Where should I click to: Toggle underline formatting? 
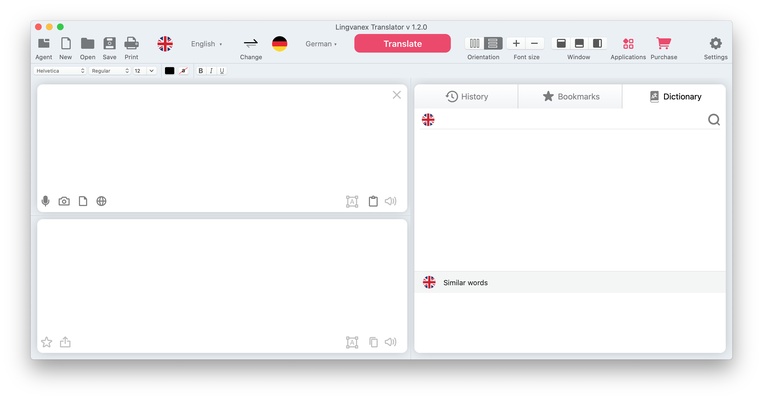(x=222, y=71)
